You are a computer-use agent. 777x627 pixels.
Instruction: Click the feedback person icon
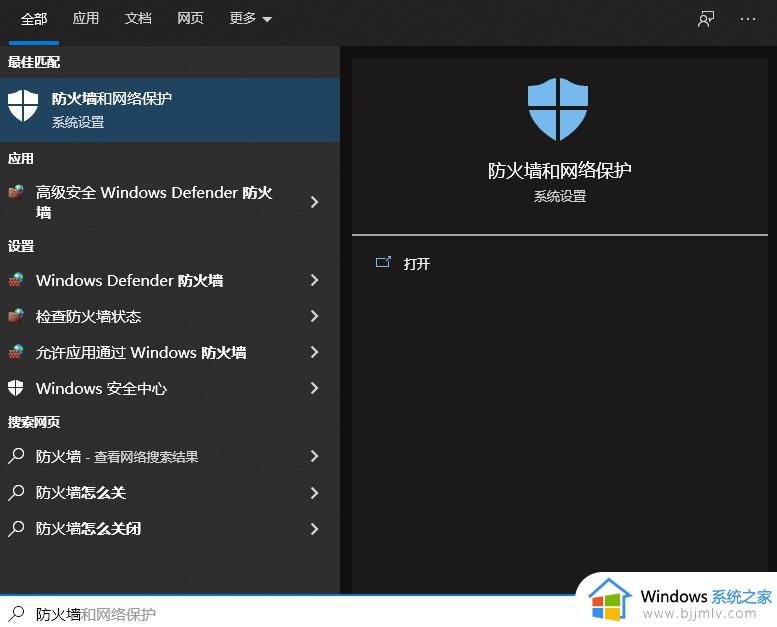(706, 19)
